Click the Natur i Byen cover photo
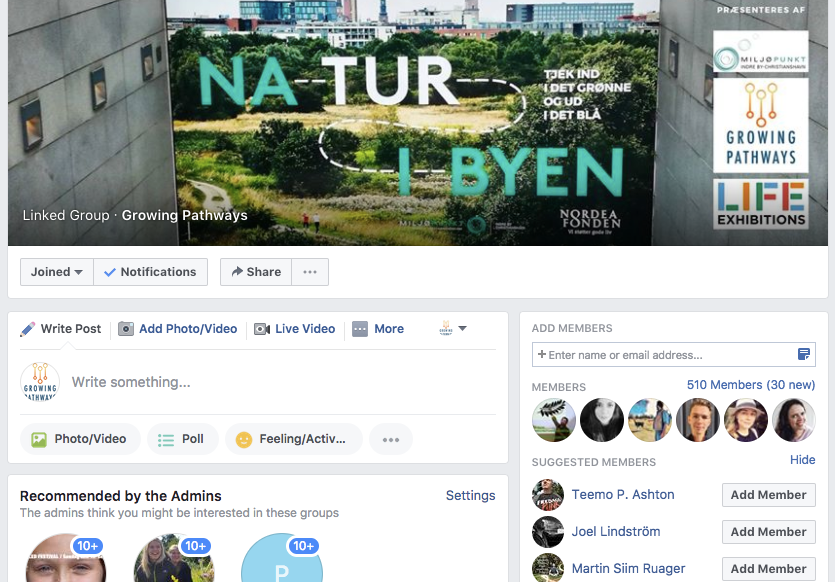The width and height of the screenshot is (835, 582). tap(418, 122)
